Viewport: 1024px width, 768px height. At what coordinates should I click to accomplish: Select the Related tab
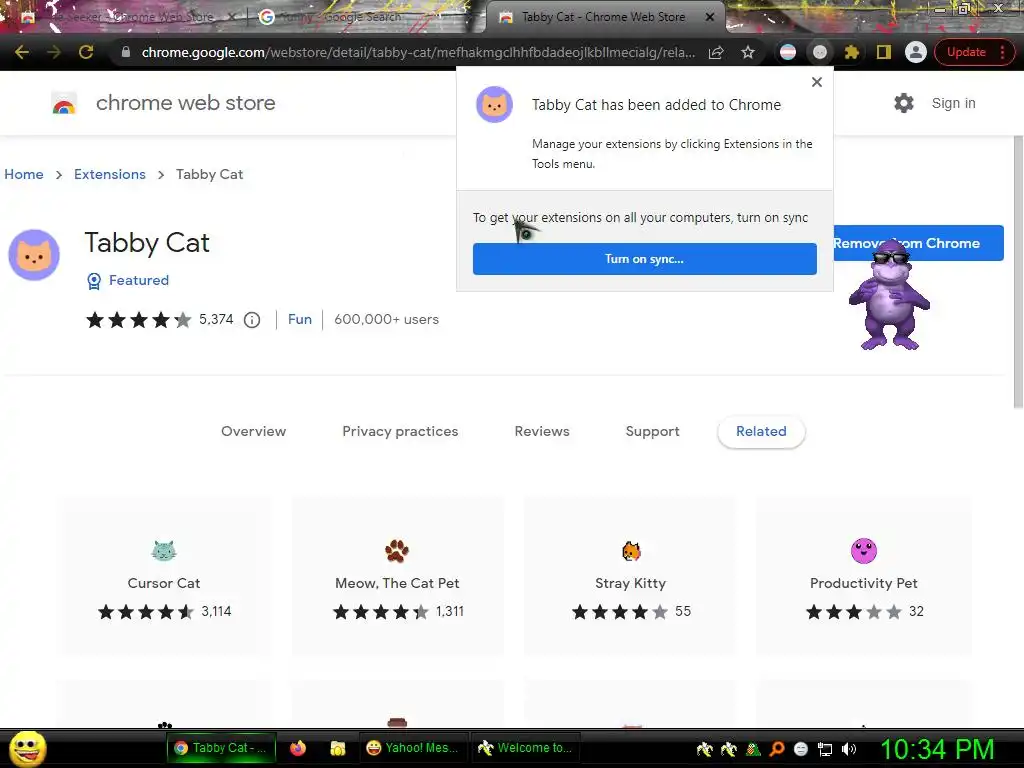pyautogui.click(x=761, y=432)
